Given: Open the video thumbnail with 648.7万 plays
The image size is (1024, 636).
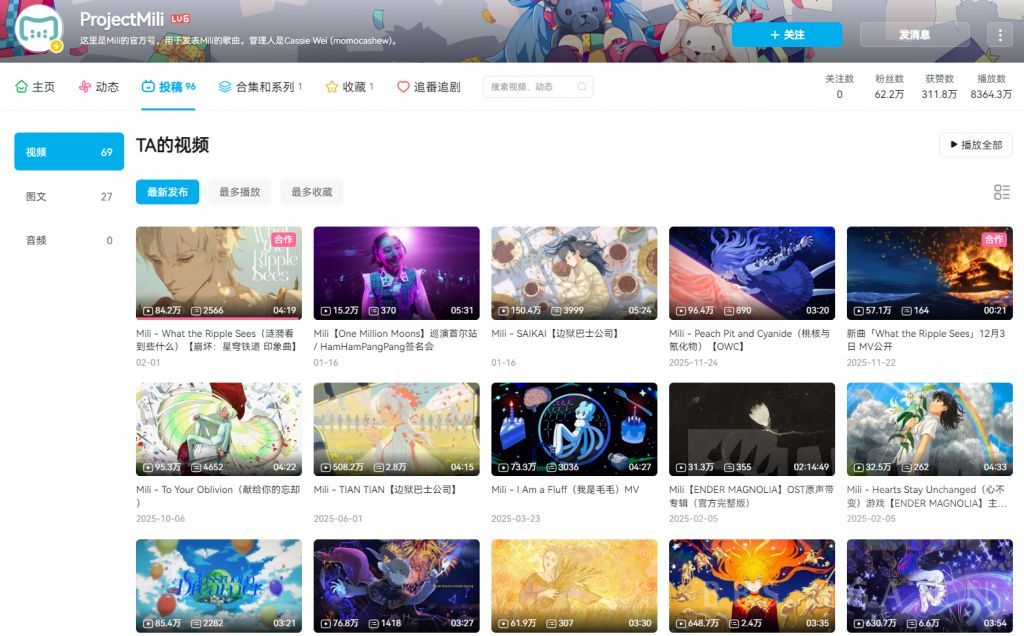Looking at the screenshot, I should point(752,586).
